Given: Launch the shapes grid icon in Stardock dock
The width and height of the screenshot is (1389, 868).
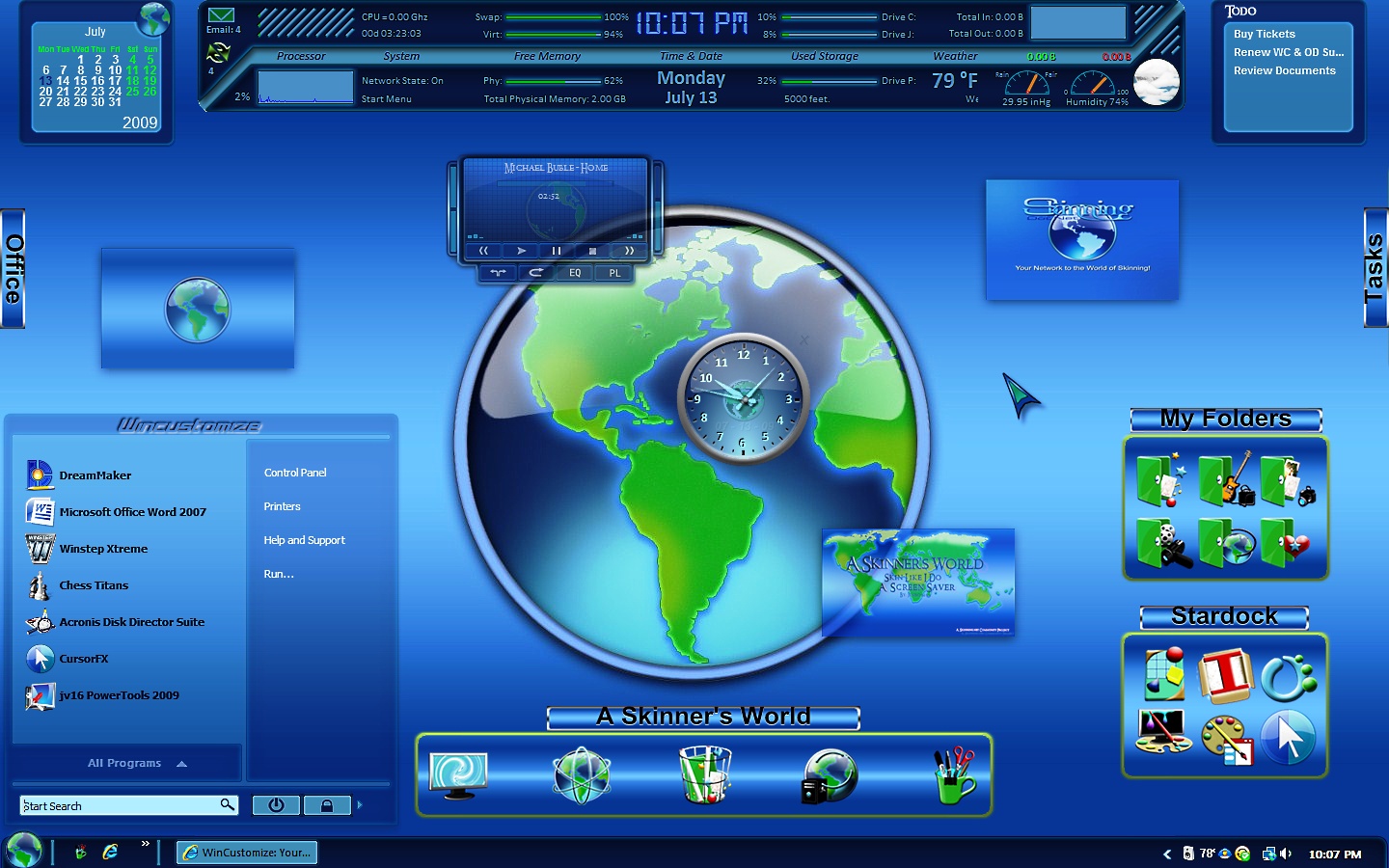Looking at the screenshot, I should [1164, 674].
